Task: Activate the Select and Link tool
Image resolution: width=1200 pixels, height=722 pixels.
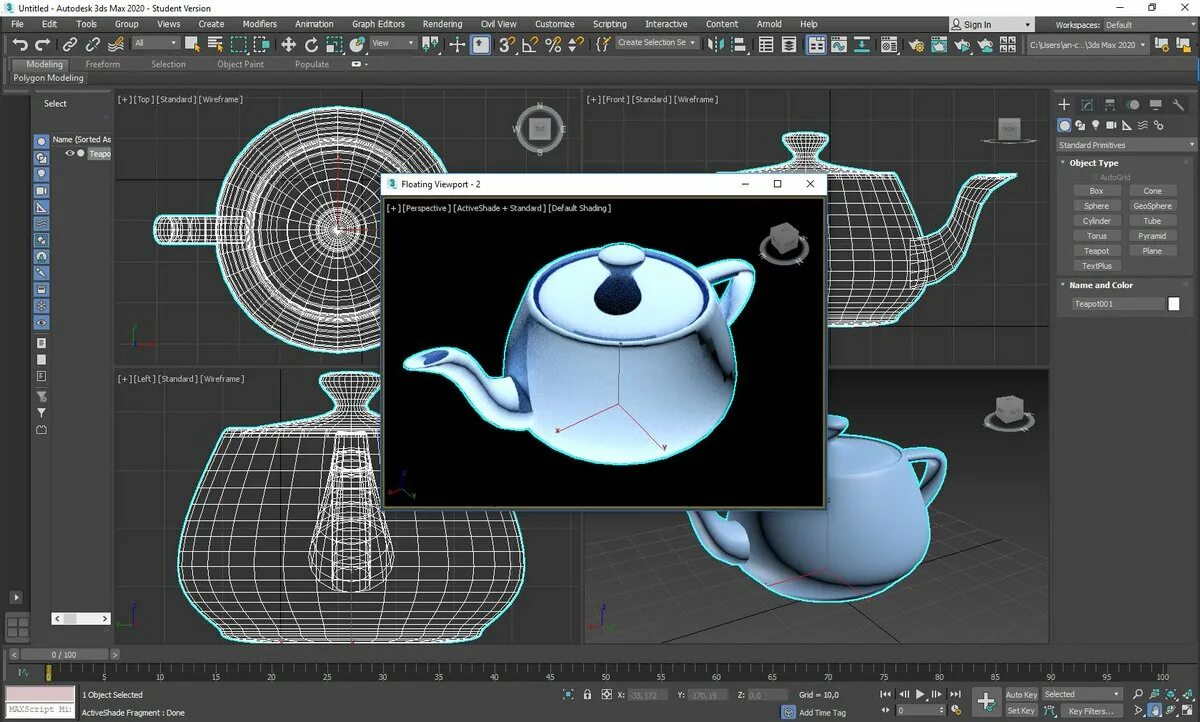Action: pyautogui.click(x=70, y=44)
